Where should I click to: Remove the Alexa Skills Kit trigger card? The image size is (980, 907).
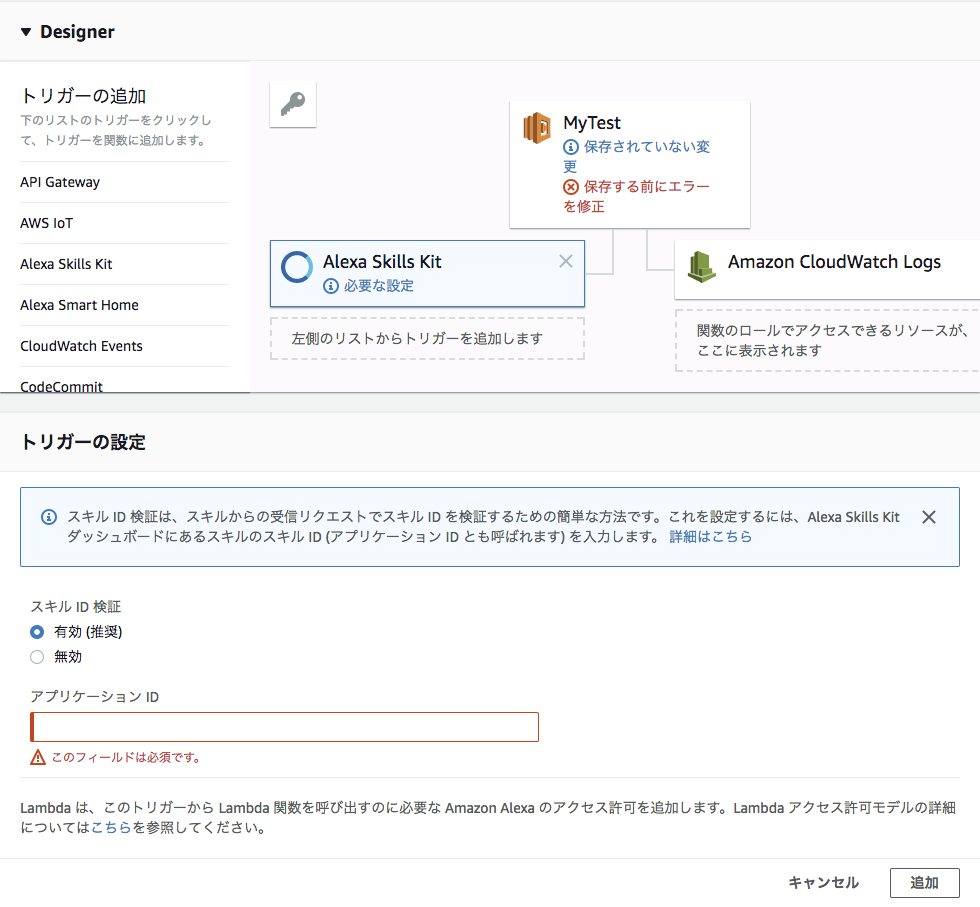click(x=566, y=261)
